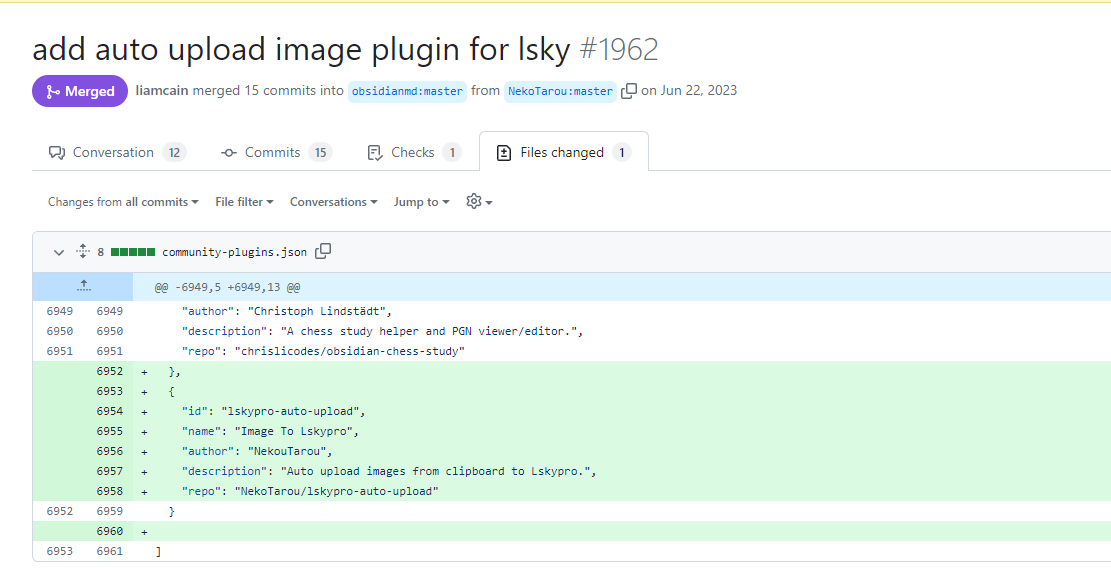Click the description "Auto upload images from clipboard" line
Screen dimensions: 1111x568
click(388, 471)
